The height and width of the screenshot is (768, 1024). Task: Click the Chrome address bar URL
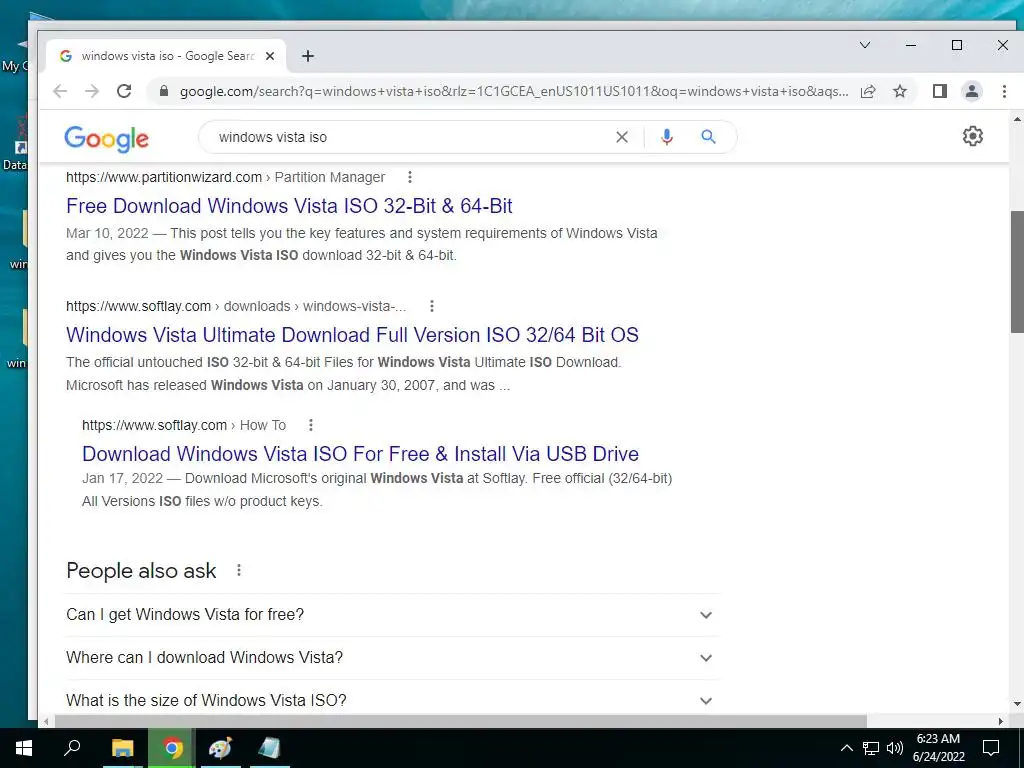514,91
